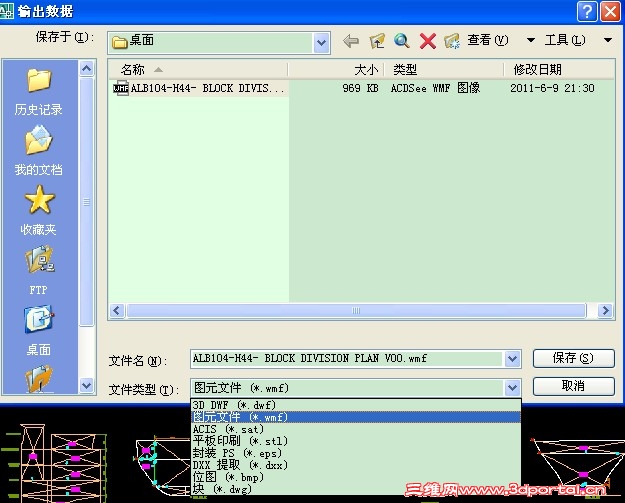The height and width of the screenshot is (503, 625).
Task: Expand the 文件名 filename dropdown arrow
Action: (513, 359)
